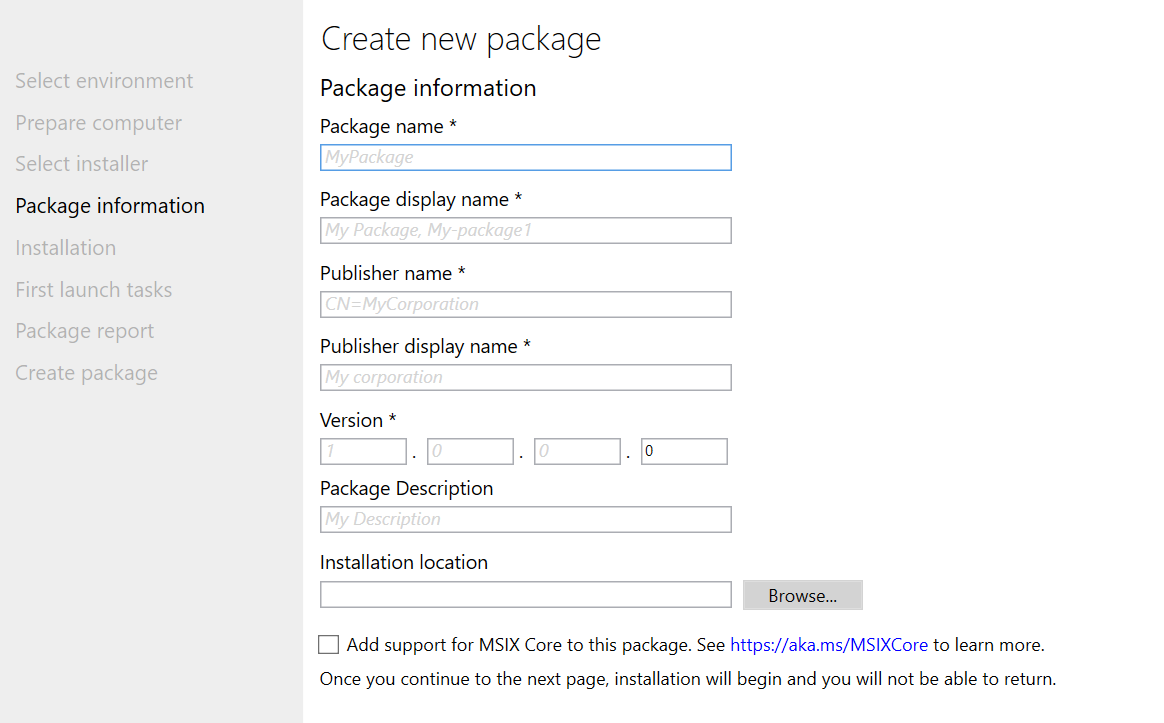Go to Prepare computer step
This screenshot has width=1164, height=723.
coord(99,122)
